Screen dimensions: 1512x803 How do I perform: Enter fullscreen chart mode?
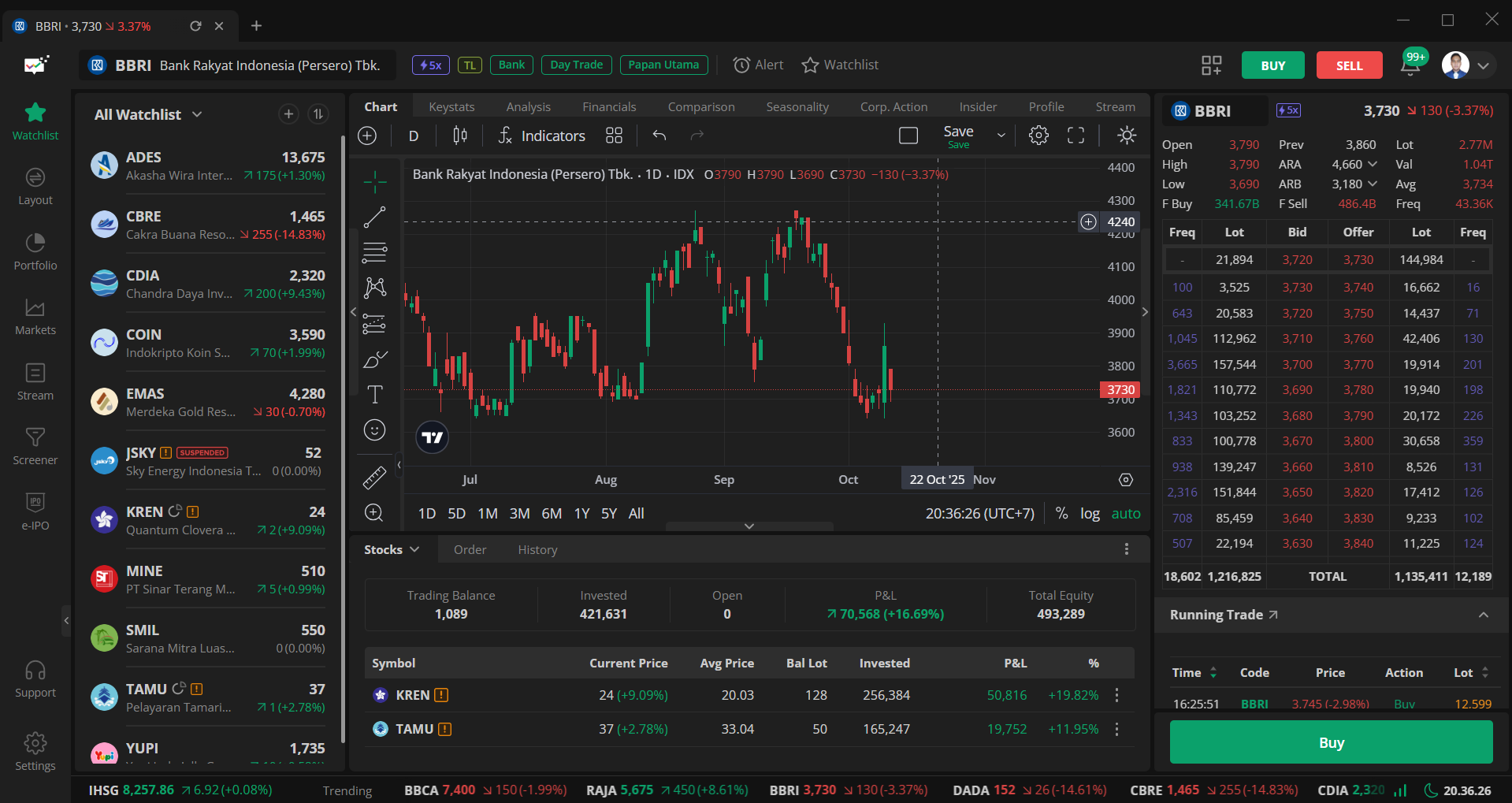1075,135
